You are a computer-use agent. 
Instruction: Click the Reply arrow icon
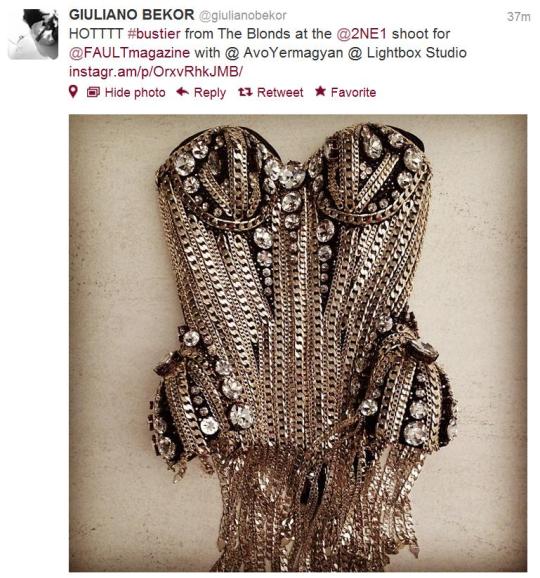182,92
